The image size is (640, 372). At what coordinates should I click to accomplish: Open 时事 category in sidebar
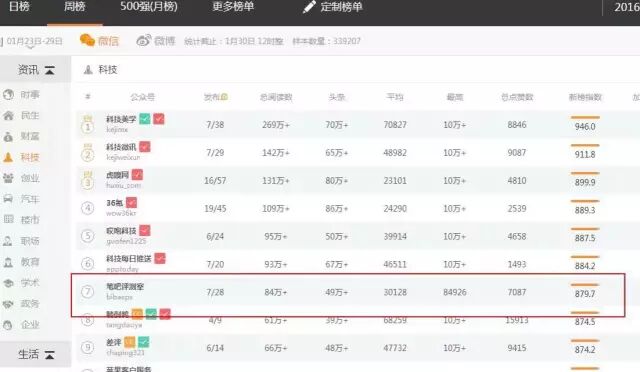(x=30, y=95)
